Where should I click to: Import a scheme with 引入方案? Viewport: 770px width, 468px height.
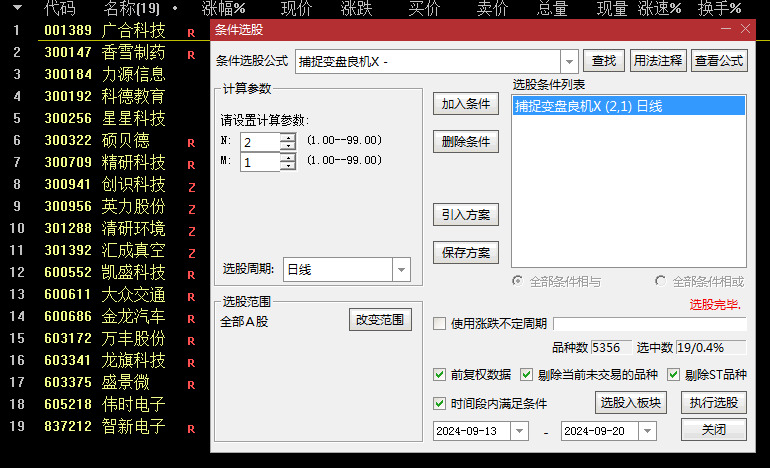(466, 215)
